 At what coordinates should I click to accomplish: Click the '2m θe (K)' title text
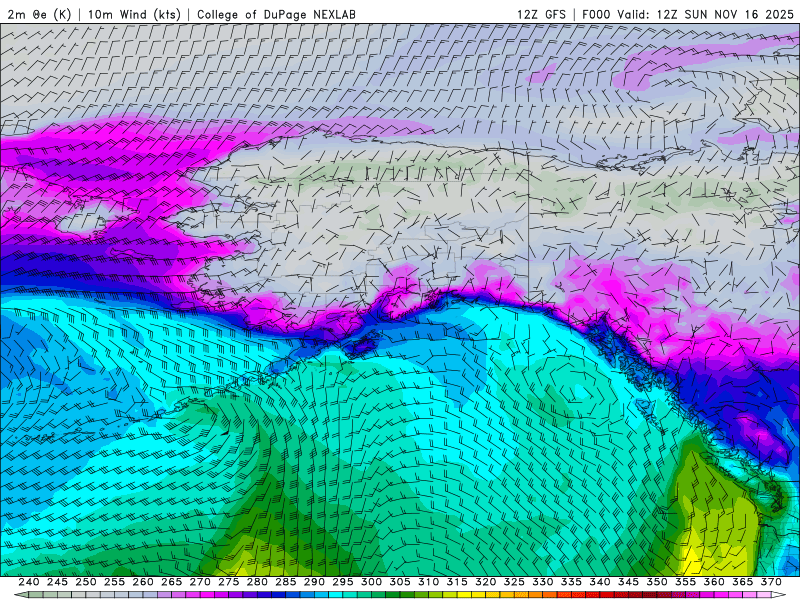[x=39, y=14]
